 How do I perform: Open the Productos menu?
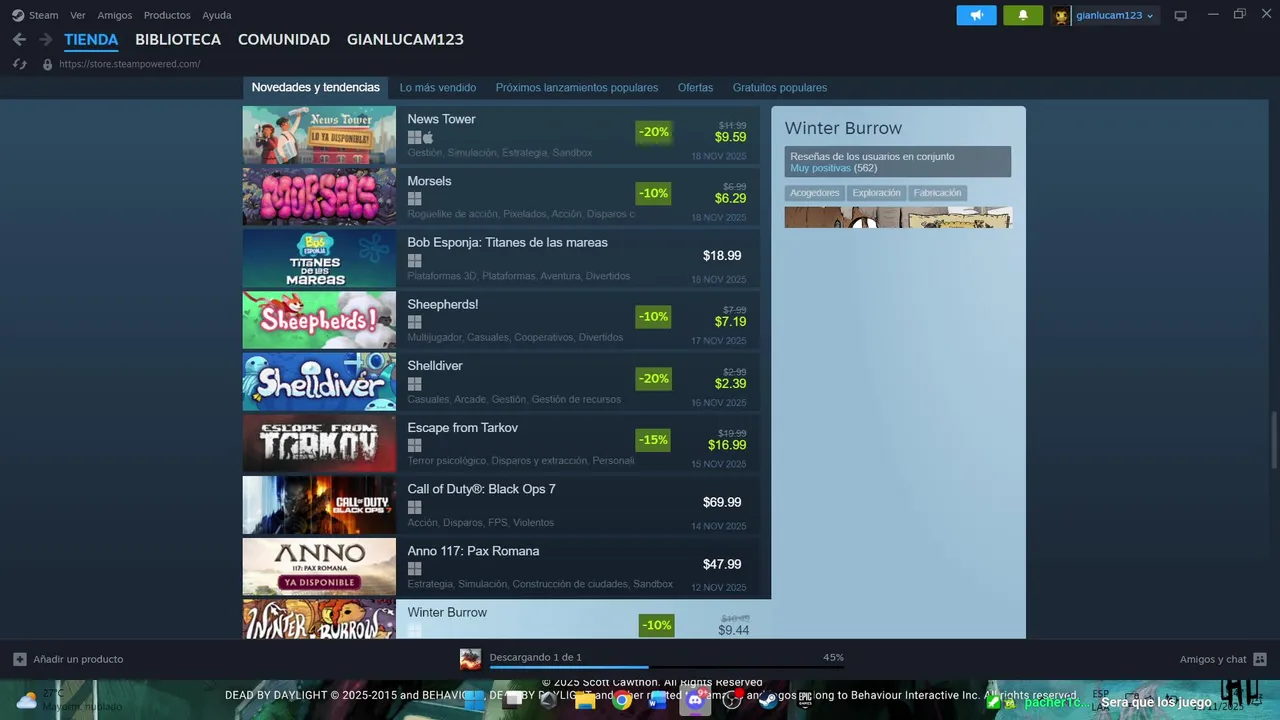click(x=167, y=15)
